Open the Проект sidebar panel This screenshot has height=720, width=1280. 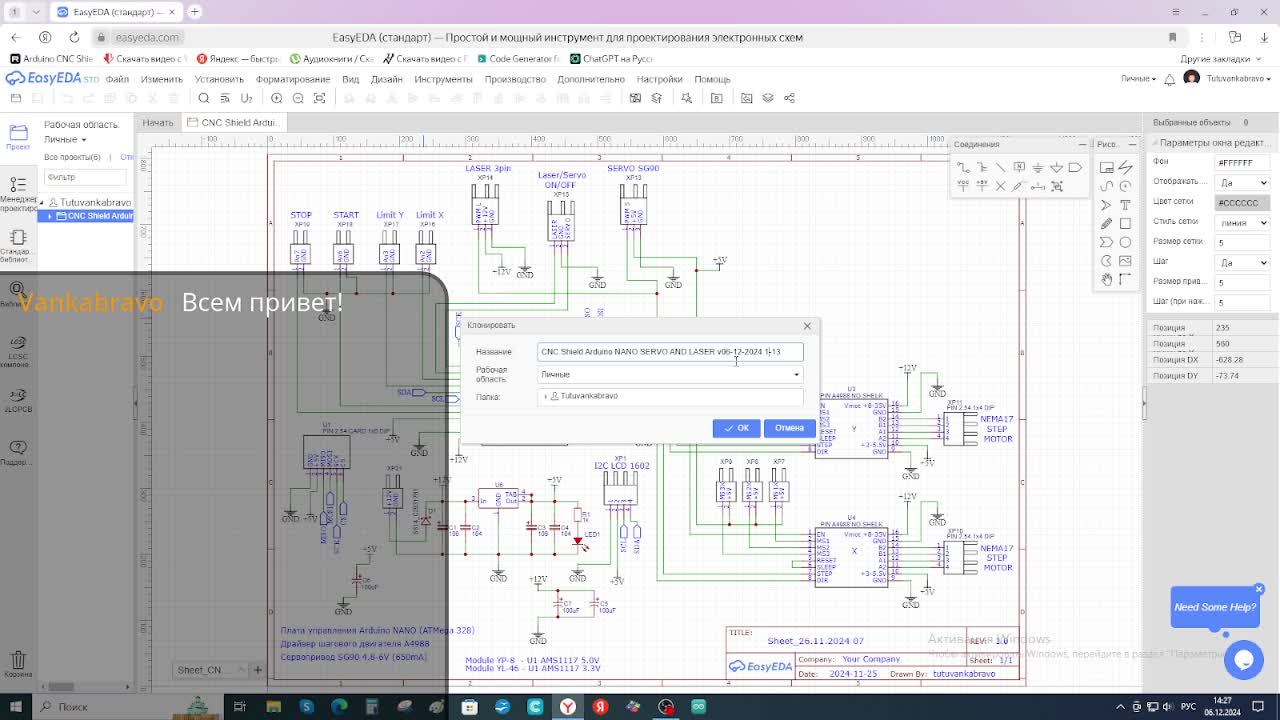(x=18, y=137)
